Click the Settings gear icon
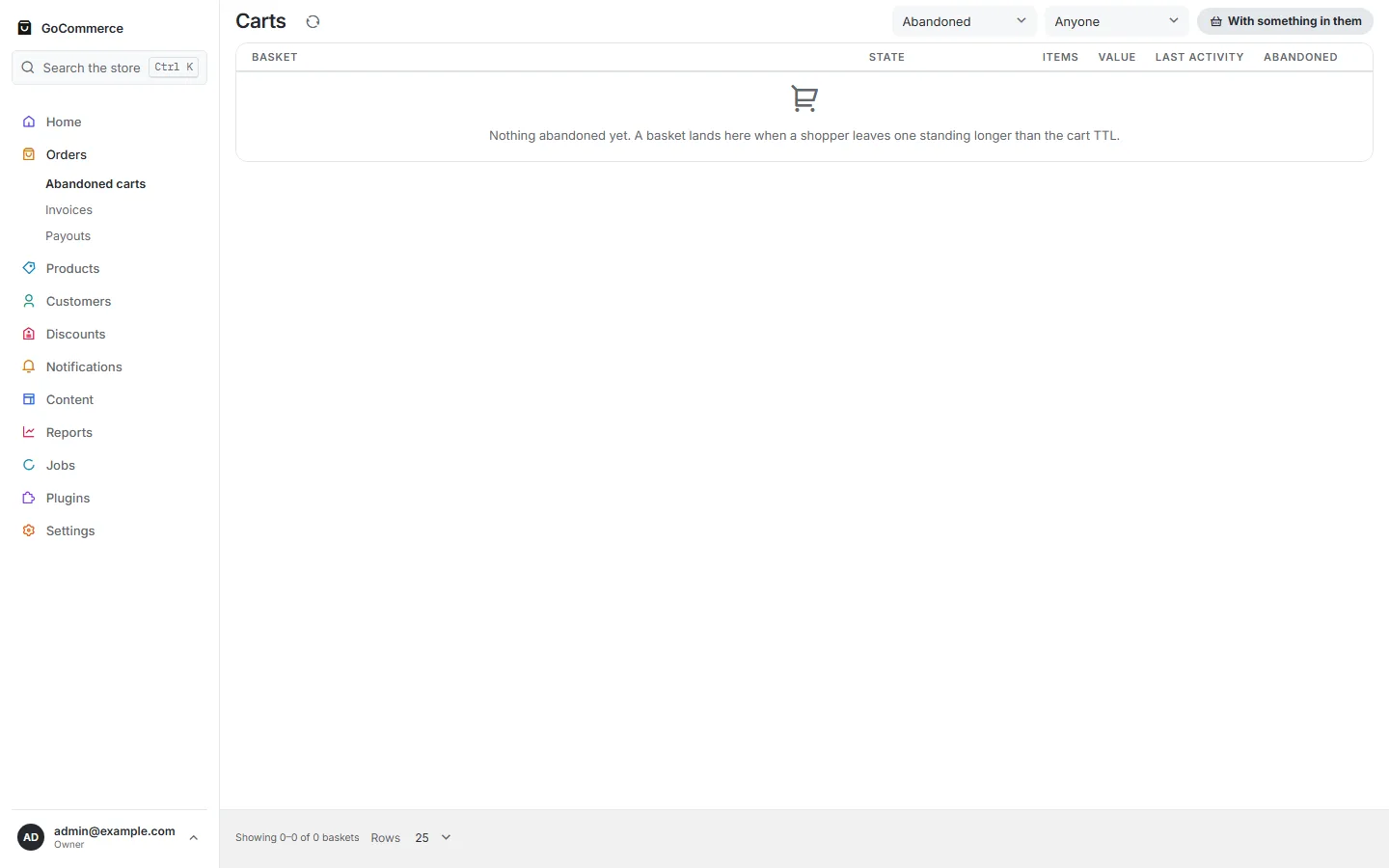The width and height of the screenshot is (1389, 868). pos(29,530)
